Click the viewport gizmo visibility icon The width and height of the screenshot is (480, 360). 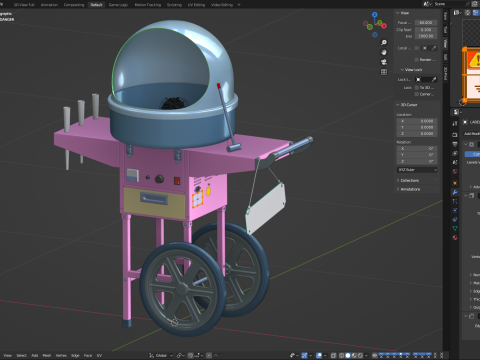[x=304, y=355]
